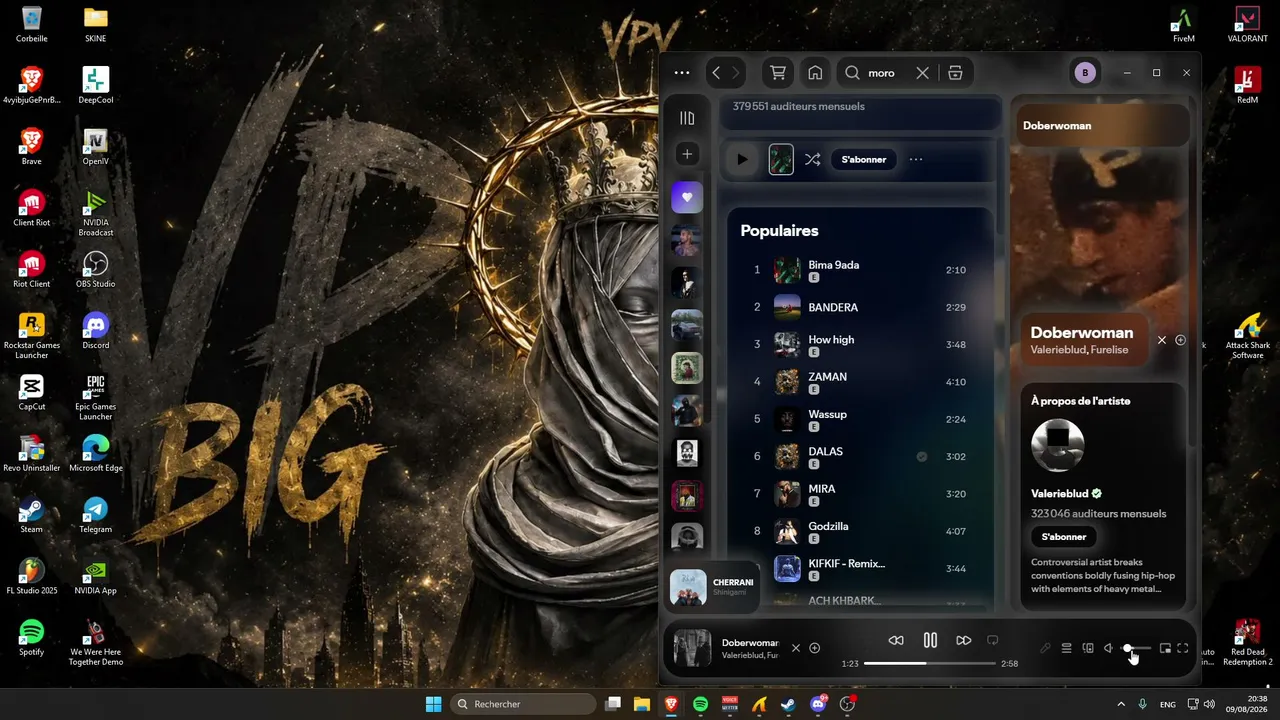
Task: Adjust the Spotify volume slider
Action: (1138, 648)
